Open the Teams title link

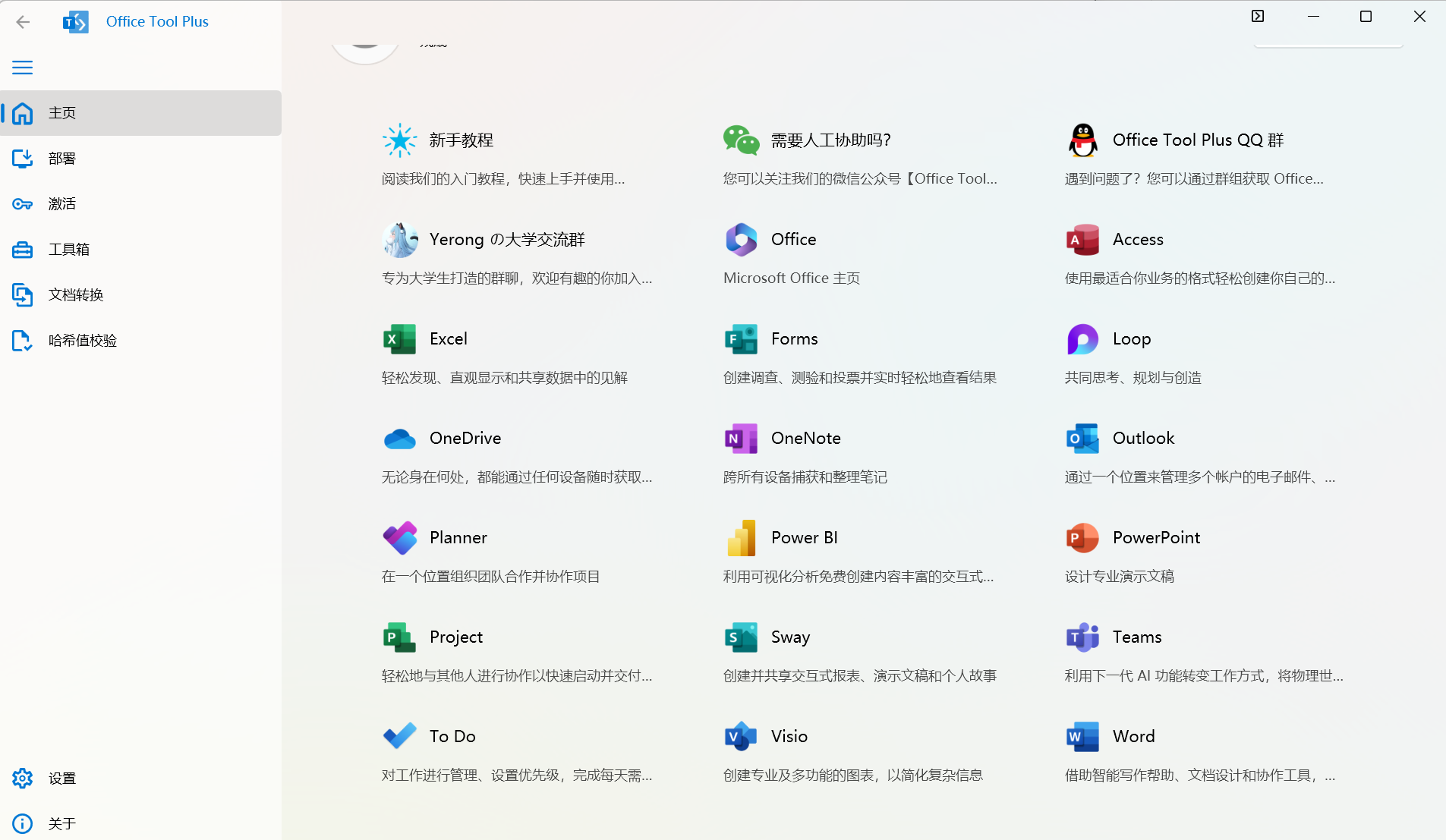click(1137, 637)
